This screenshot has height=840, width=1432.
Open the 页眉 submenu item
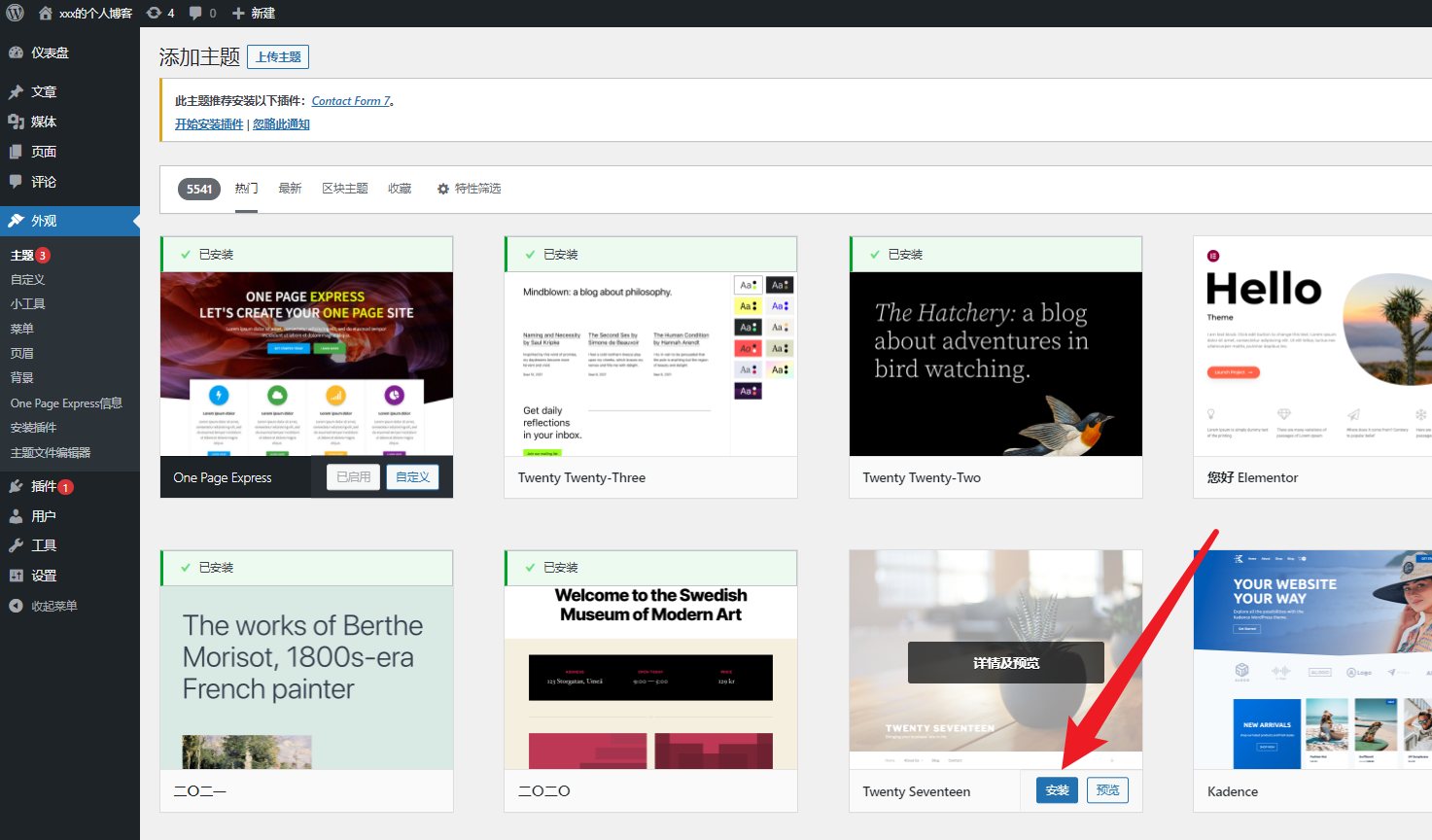click(22, 353)
